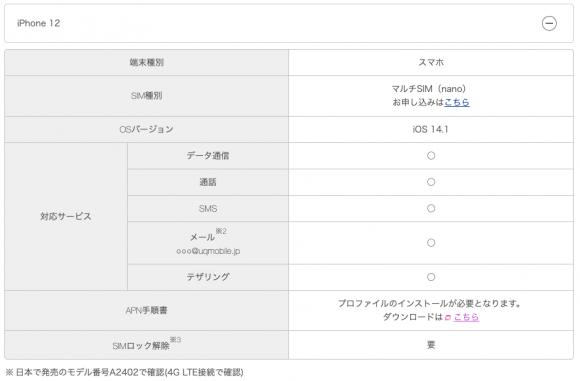The height and width of the screenshot is (381, 580).
Task: Click the 要 value in SIM lock row
Action: pyautogui.click(x=431, y=345)
